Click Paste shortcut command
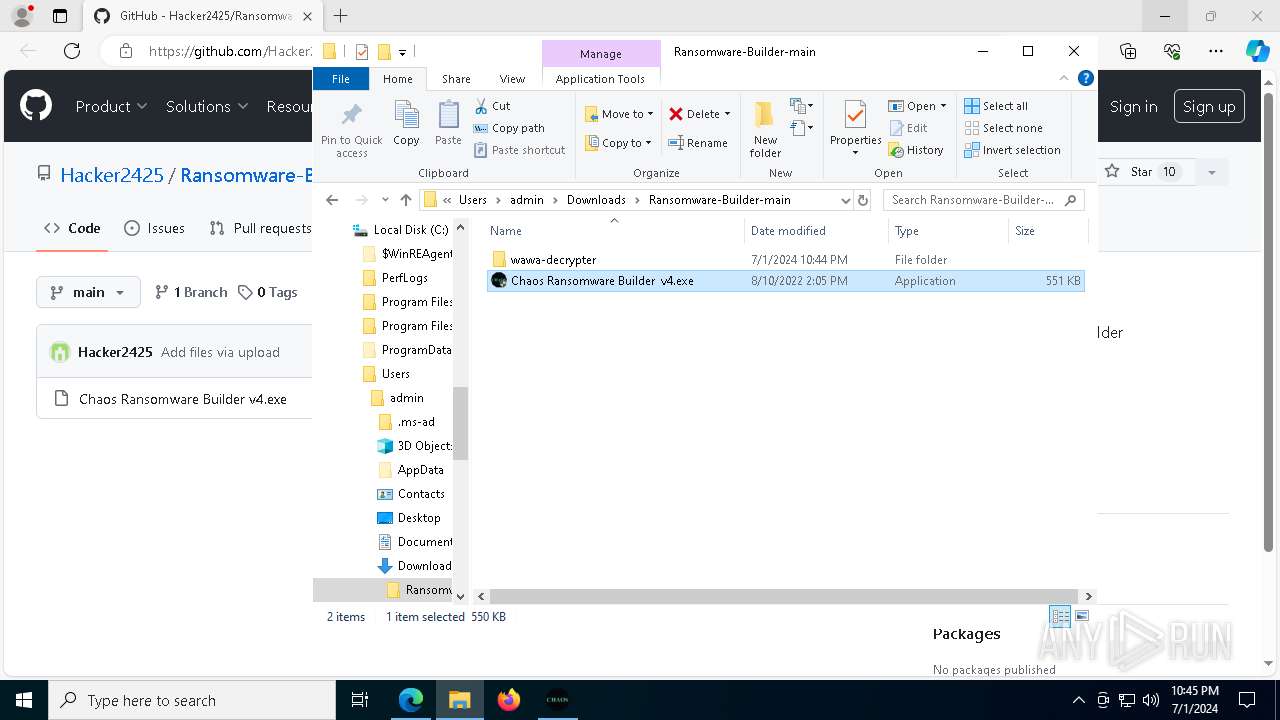The image size is (1280, 720). pos(519,150)
